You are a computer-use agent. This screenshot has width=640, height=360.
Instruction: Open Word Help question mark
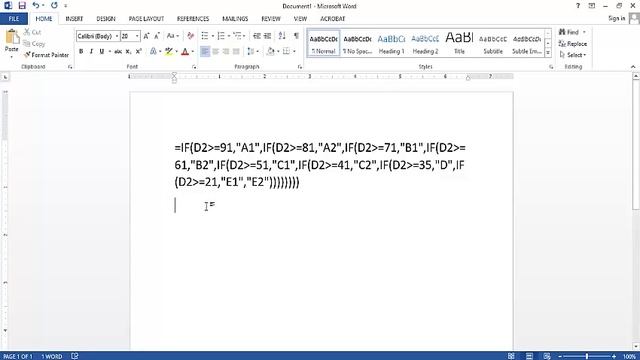tap(578, 6)
